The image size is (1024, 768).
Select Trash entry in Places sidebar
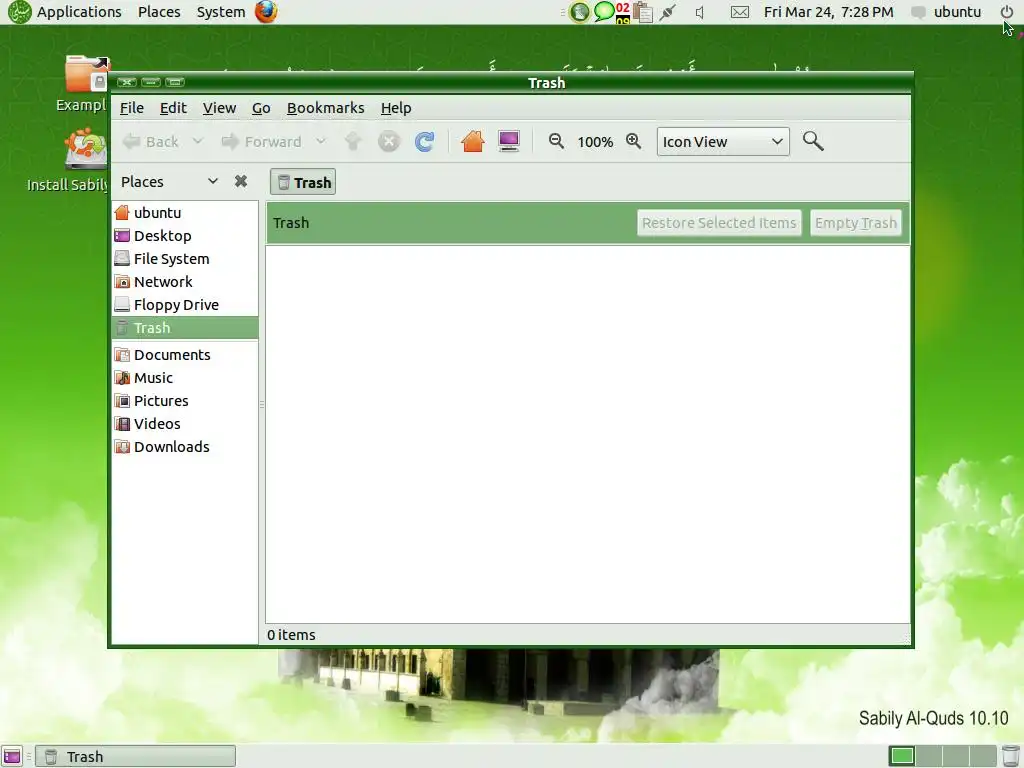185,327
